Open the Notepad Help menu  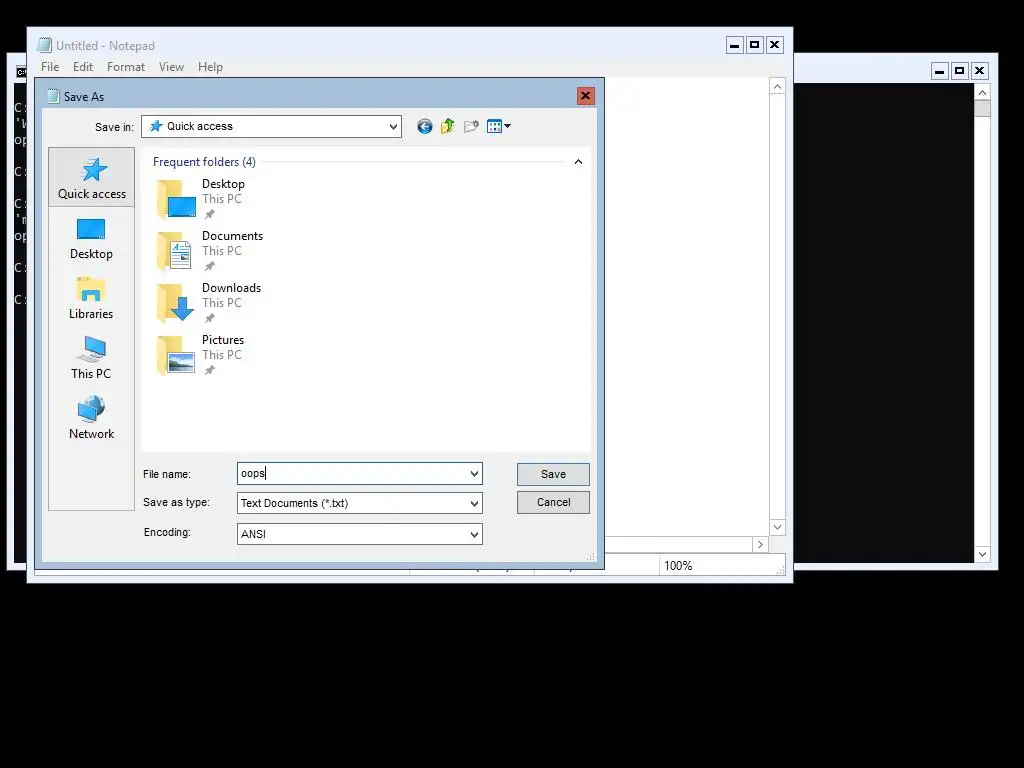pyautogui.click(x=210, y=67)
